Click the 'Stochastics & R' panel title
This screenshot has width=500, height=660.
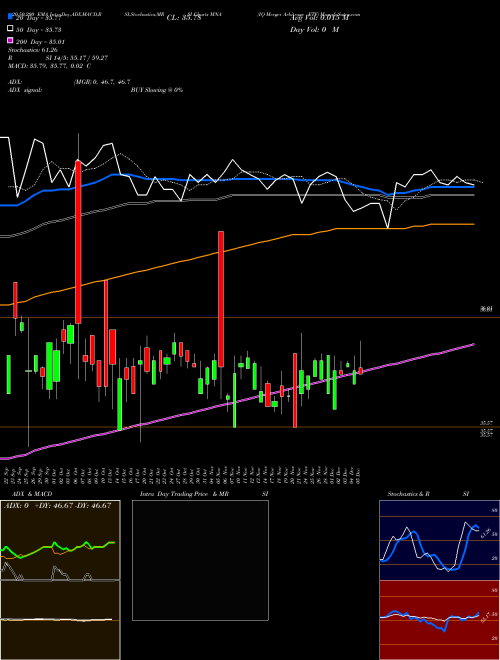coord(408,494)
